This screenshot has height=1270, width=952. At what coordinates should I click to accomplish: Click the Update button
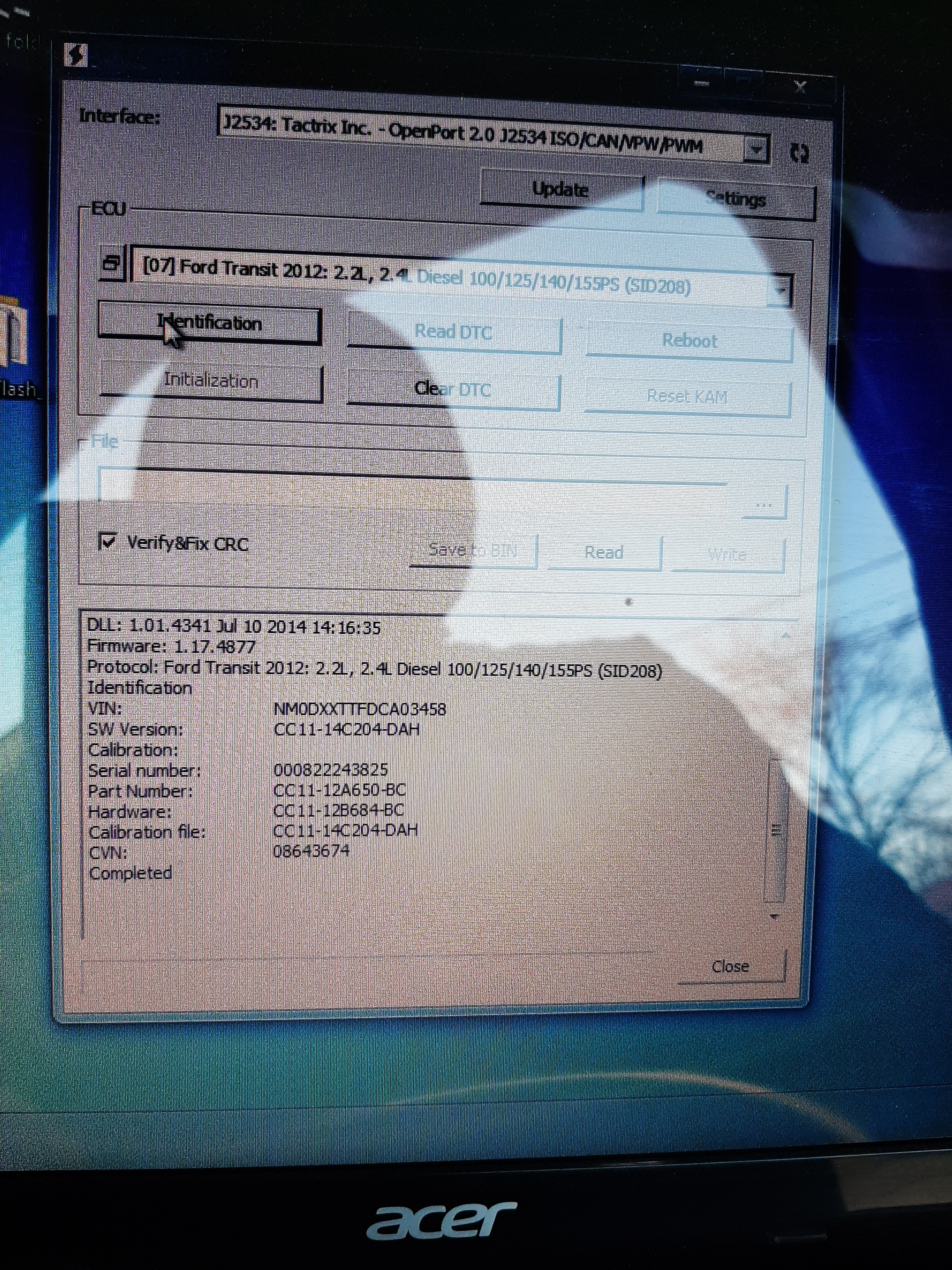coord(561,190)
